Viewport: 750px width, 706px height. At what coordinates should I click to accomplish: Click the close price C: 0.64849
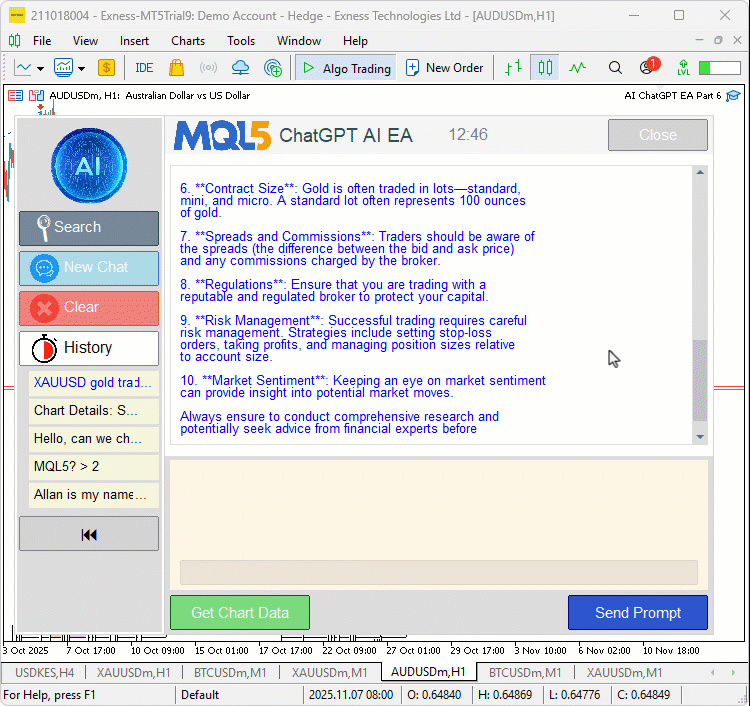click(643, 695)
